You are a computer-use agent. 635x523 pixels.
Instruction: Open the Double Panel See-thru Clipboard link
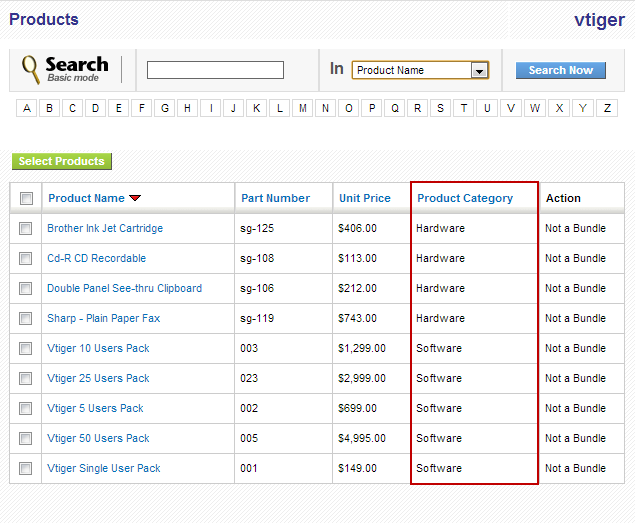(124, 288)
